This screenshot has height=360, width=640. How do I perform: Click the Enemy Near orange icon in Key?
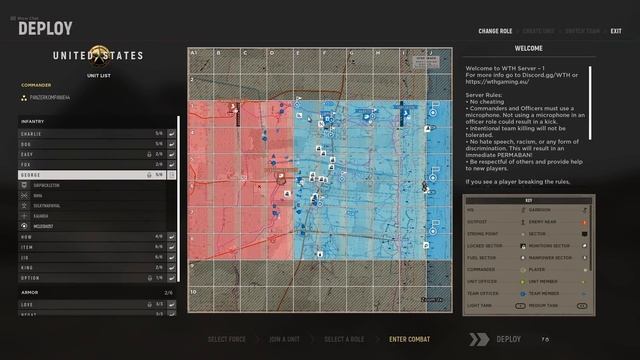point(584,222)
